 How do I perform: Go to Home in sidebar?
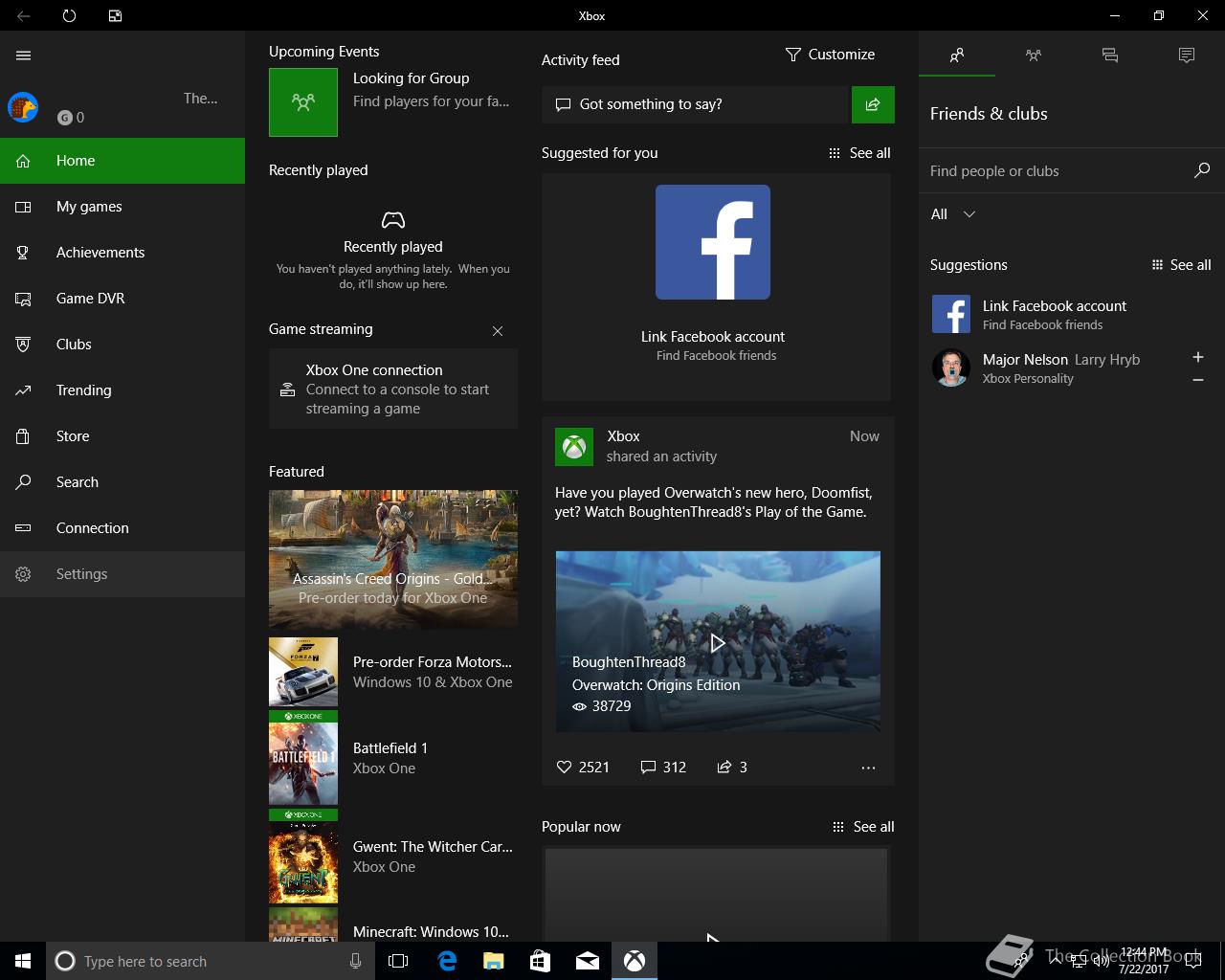[x=122, y=161]
